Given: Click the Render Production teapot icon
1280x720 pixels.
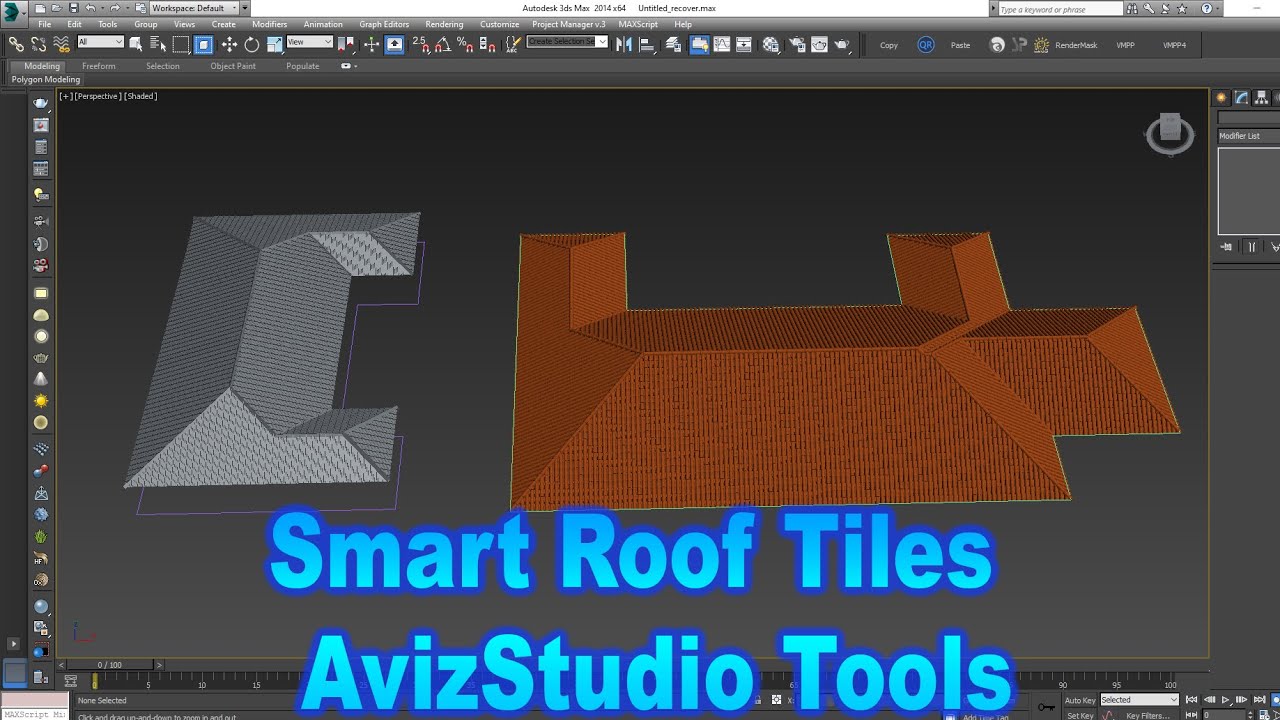Looking at the screenshot, I should (842, 44).
